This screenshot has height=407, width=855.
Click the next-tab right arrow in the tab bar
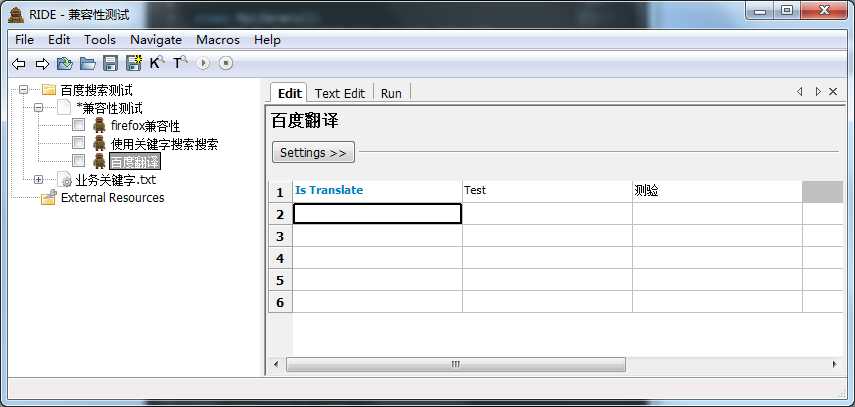817,92
